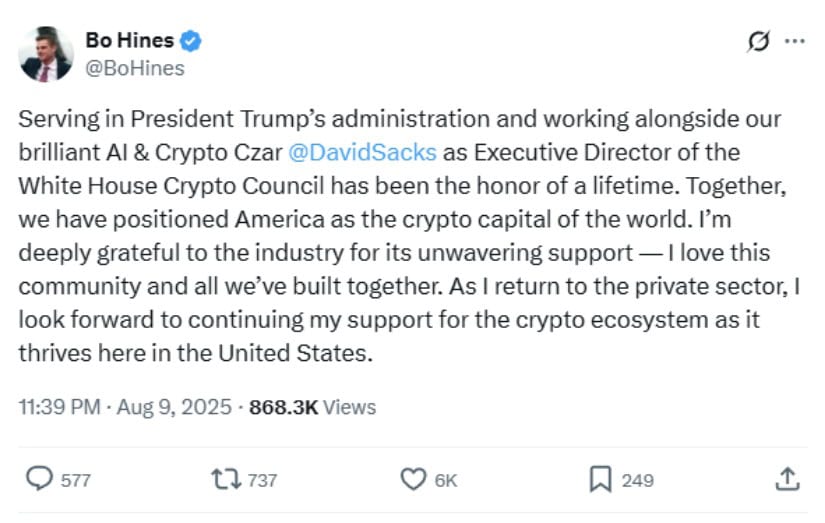Open the three-dot more options menu

[794, 41]
